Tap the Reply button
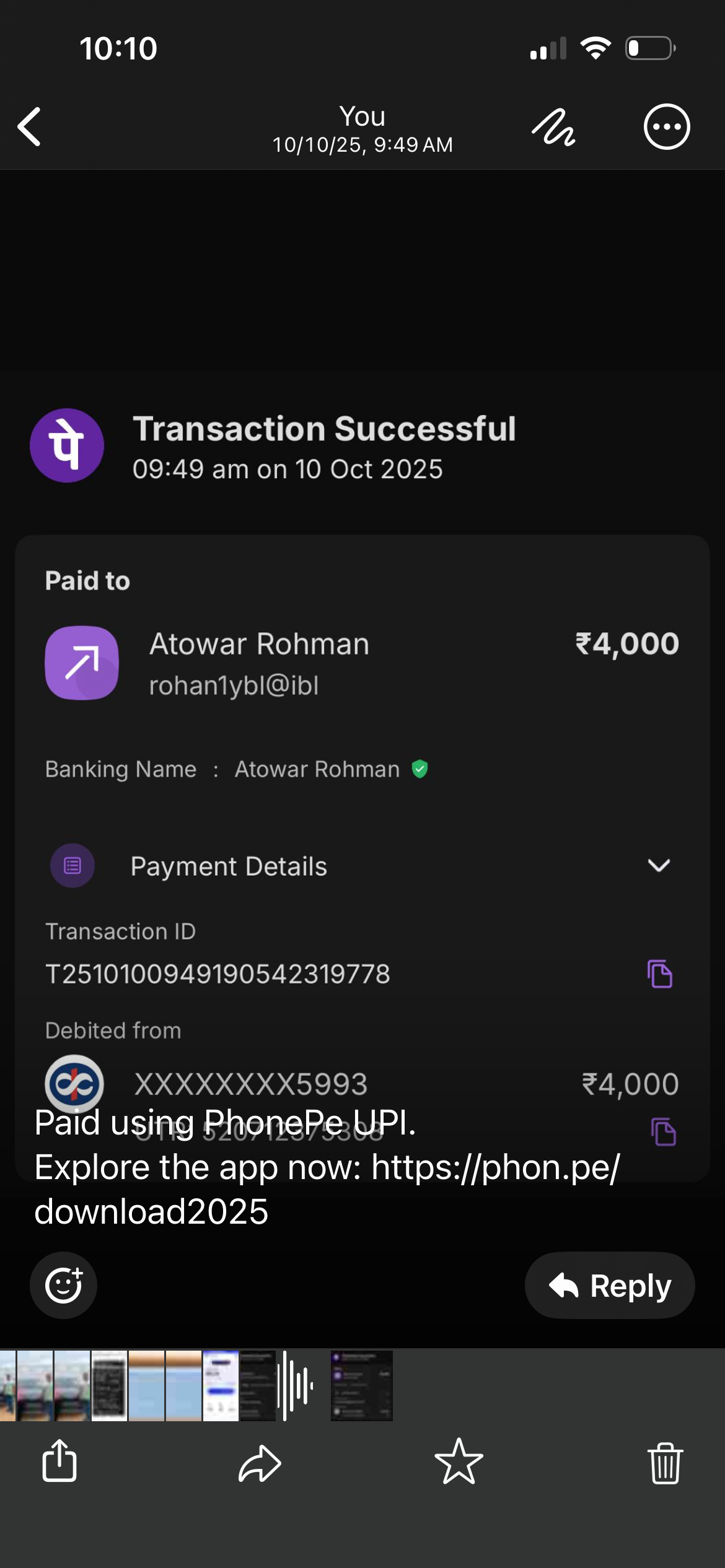 610,1285
